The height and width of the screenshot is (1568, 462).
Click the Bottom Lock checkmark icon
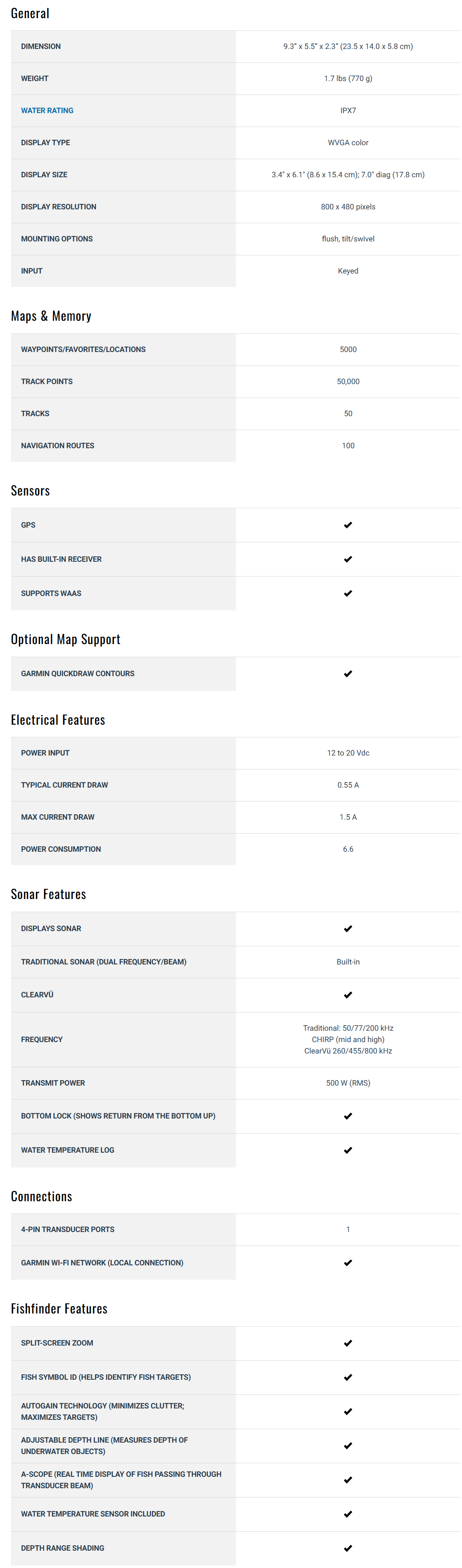click(x=348, y=1116)
